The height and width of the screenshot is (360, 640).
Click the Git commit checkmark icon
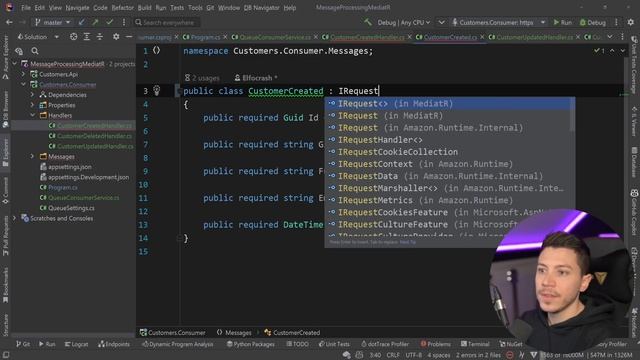click(109, 22)
